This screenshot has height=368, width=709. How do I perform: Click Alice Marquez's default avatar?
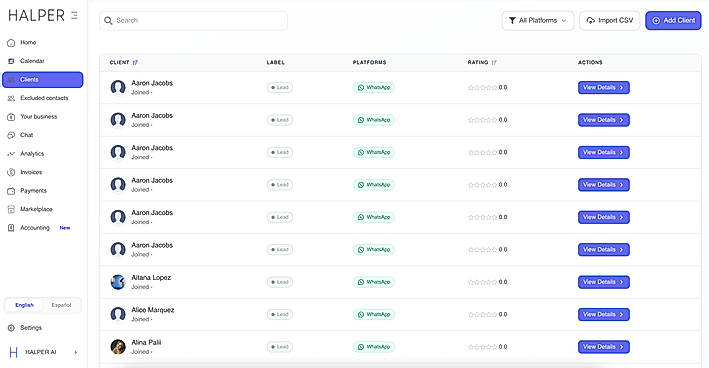118,315
